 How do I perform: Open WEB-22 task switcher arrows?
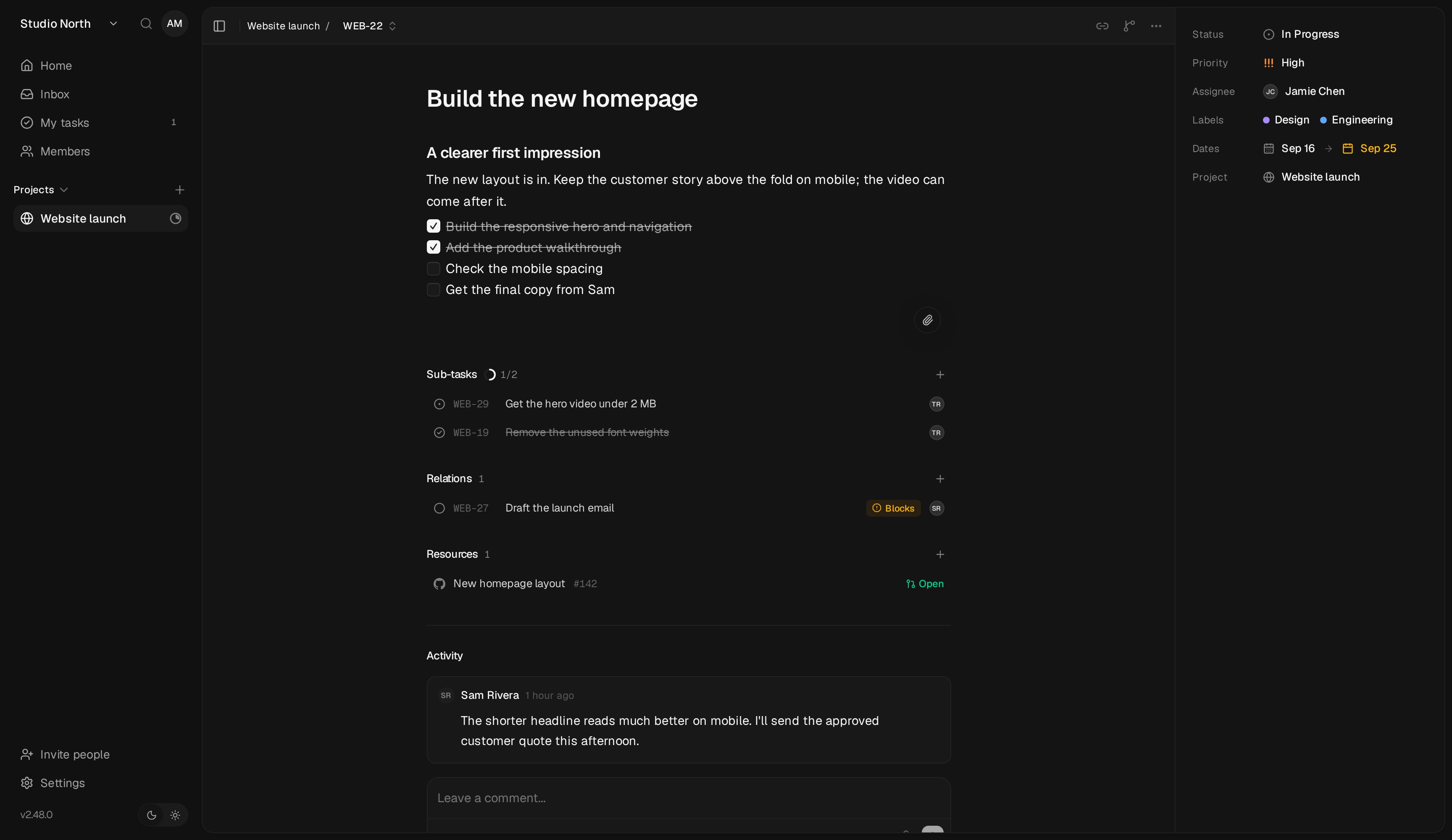pos(392,26)
